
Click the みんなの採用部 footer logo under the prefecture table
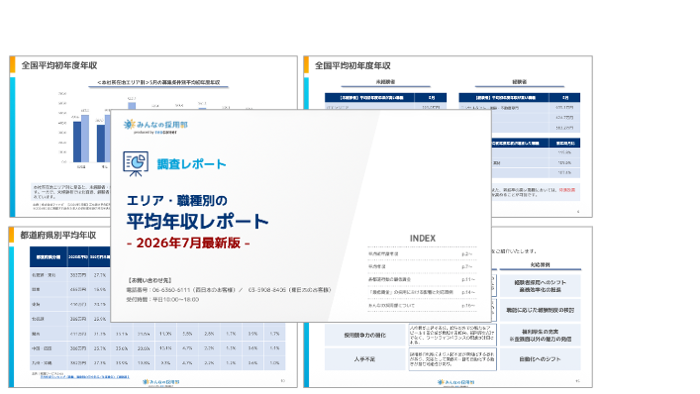click(x=161, y=382)
